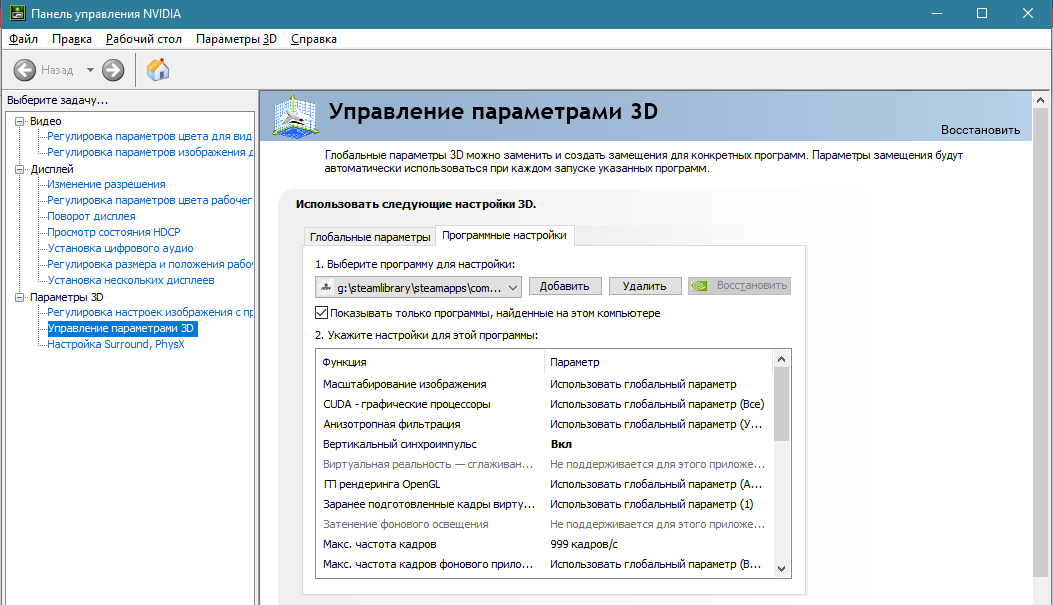Image resolution: width=1053 pixels, height=605 pixels.
Task: Collapse the Дисплей tree node
Action: click(x=20, y=169)
